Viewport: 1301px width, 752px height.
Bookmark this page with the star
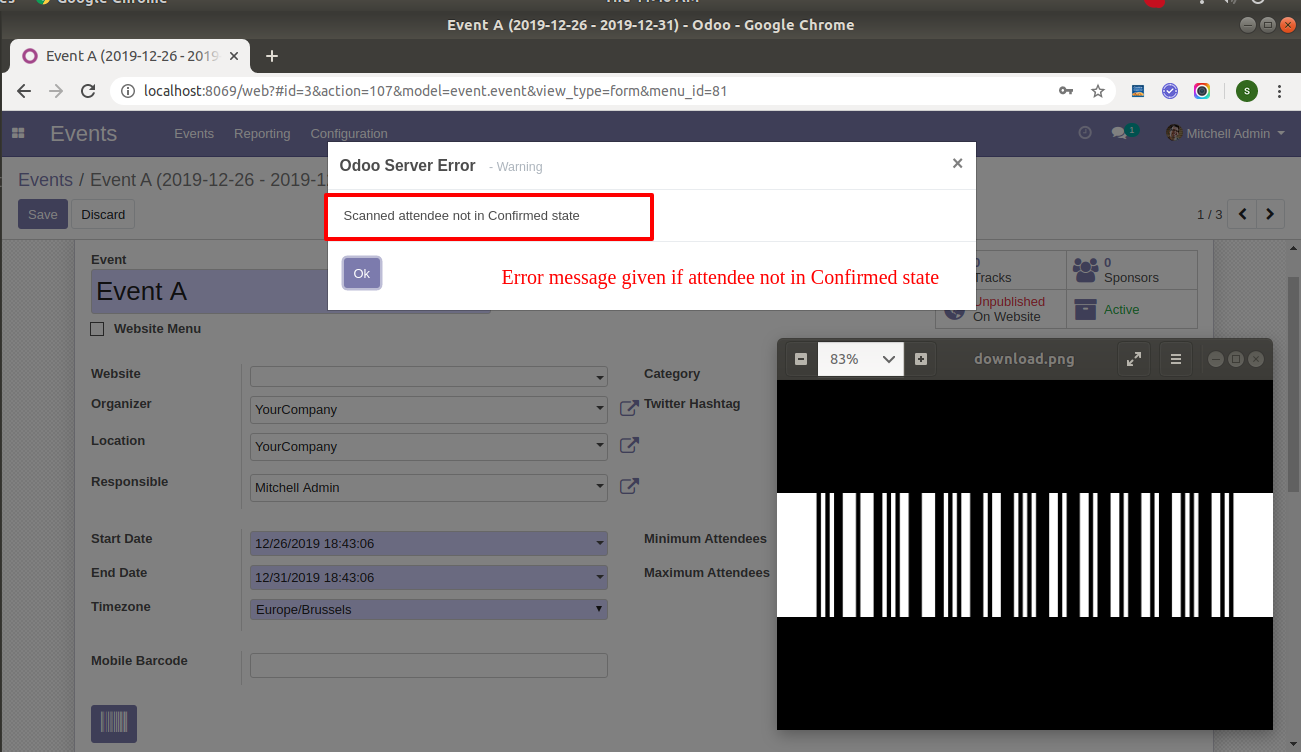click(x=1098, y=91)
